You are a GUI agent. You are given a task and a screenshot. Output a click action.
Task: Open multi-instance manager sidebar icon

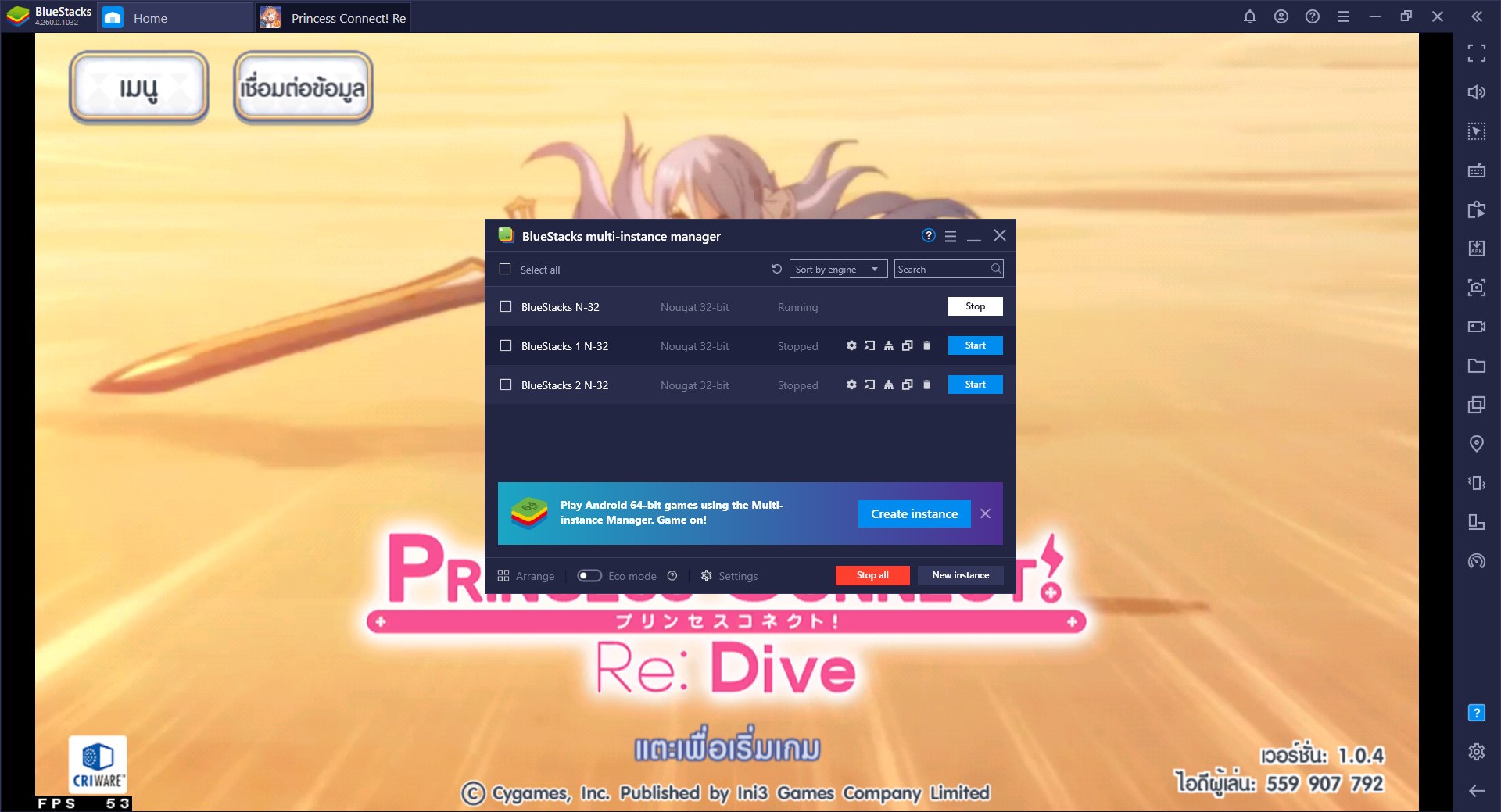pyautogui.click(x=1477, y=405)
